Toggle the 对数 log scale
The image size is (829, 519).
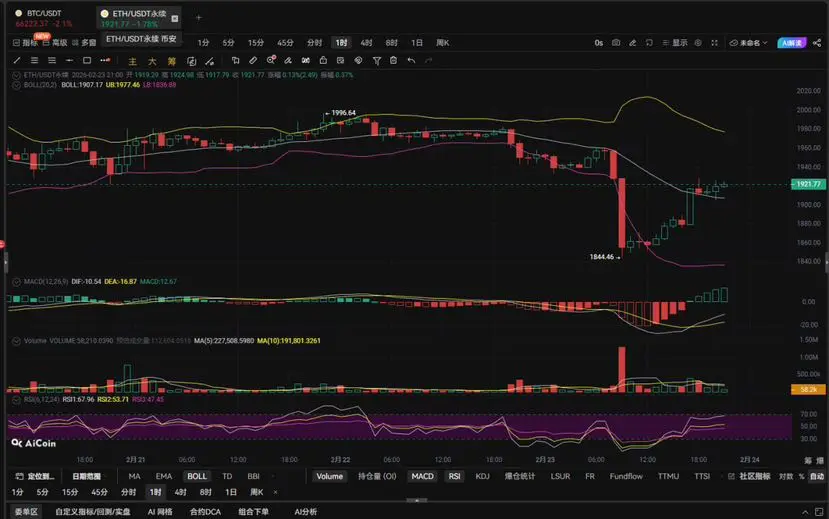(786, 476)
